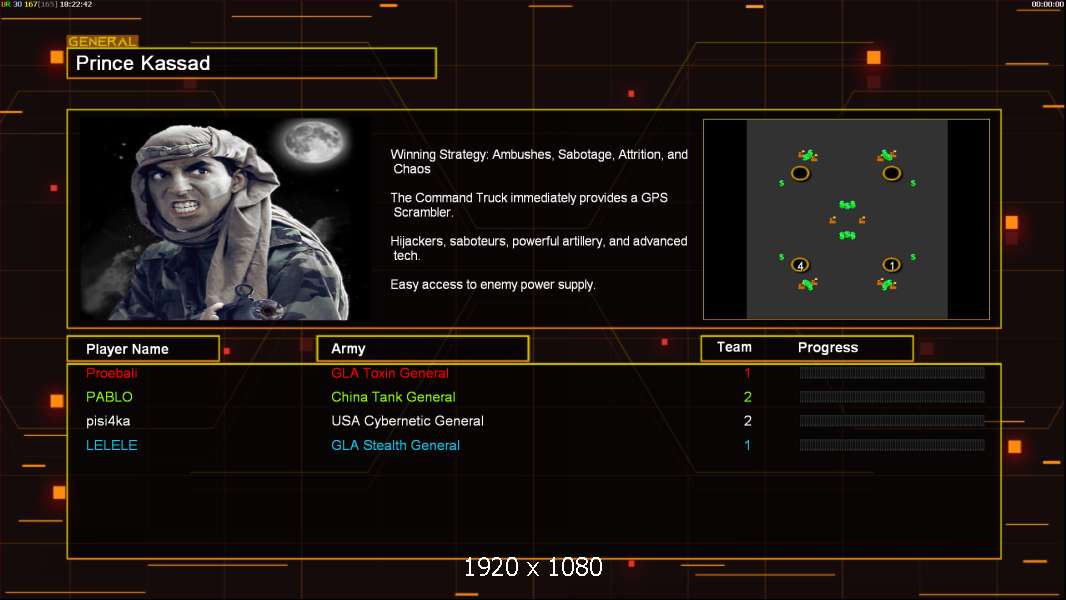Click dollar marker right of top-right start circle
The image size is (1066, 600).
(913, 183)
